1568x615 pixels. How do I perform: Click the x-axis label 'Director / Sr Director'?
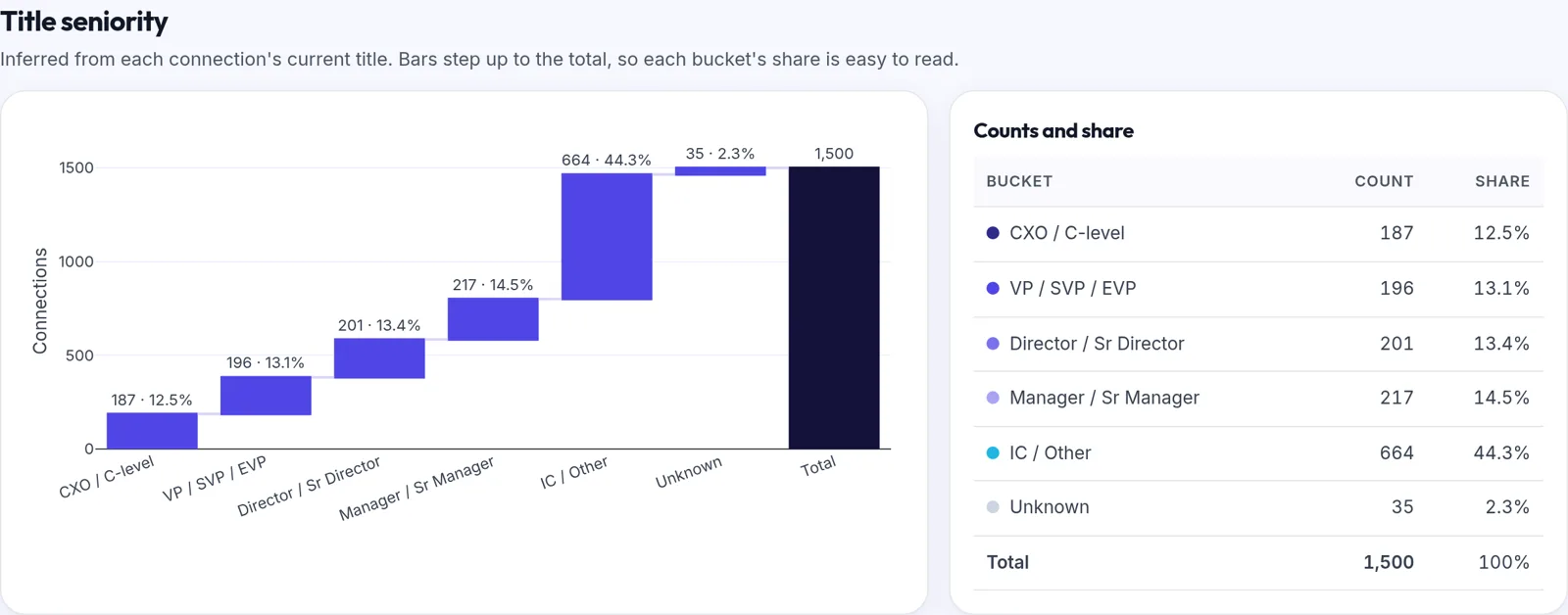click(309, 487)
